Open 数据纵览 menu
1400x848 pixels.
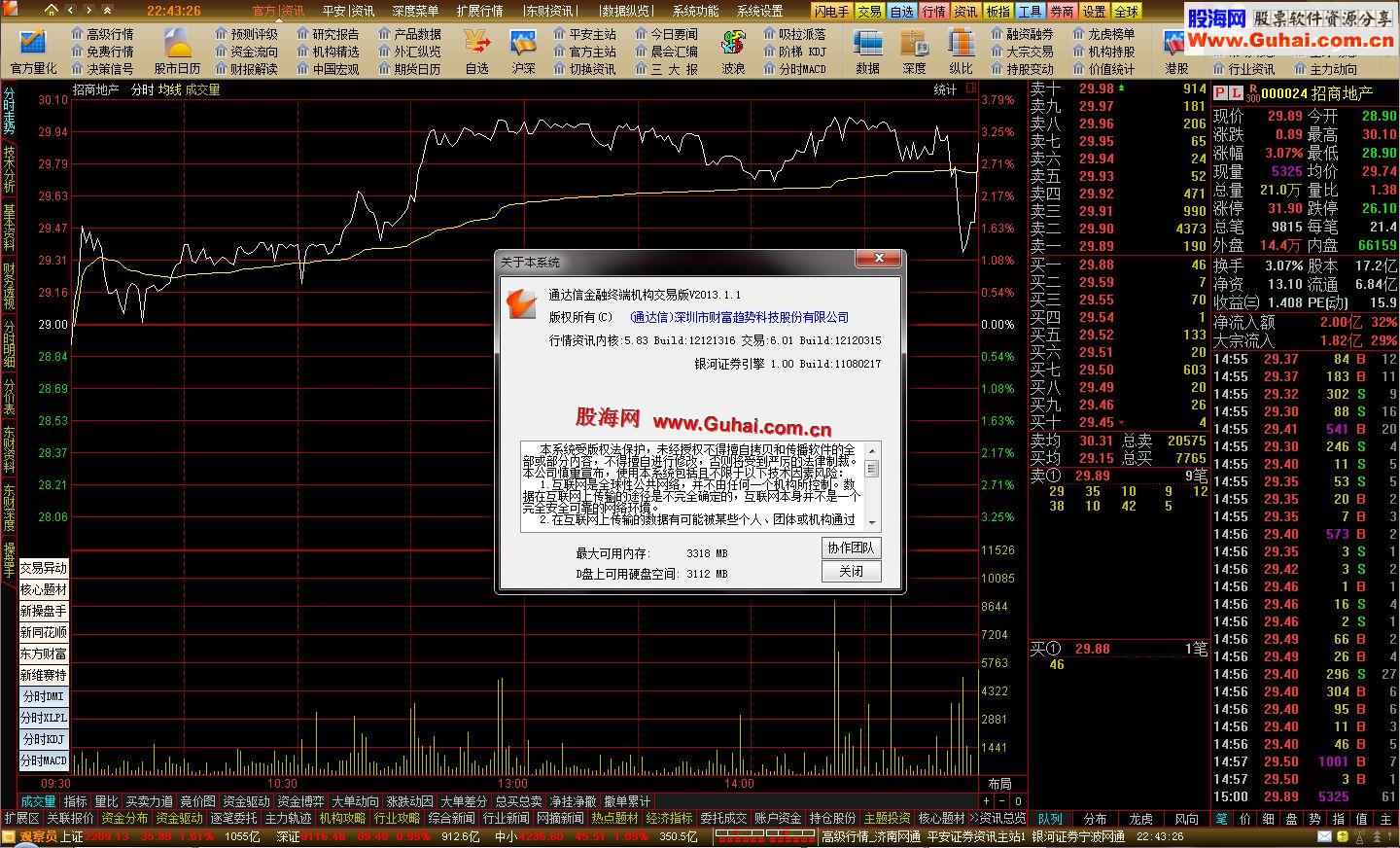click(625, 11)
